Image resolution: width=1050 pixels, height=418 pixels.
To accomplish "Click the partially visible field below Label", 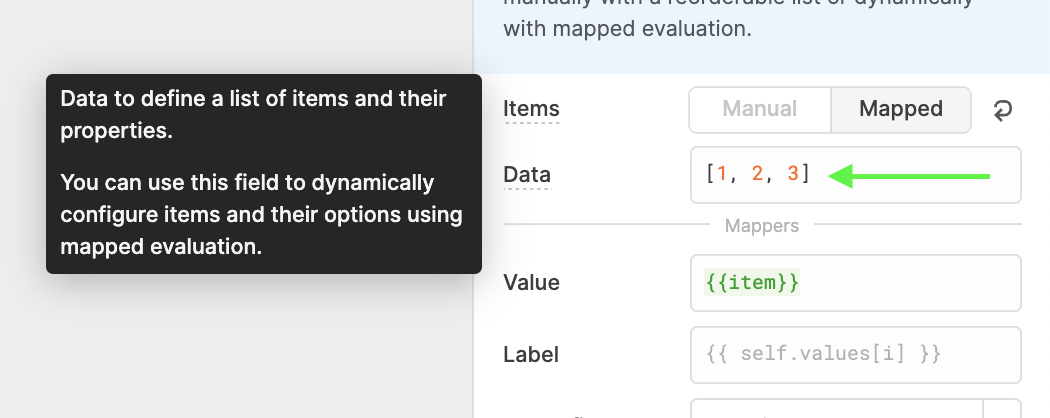I will click(836, 409).
